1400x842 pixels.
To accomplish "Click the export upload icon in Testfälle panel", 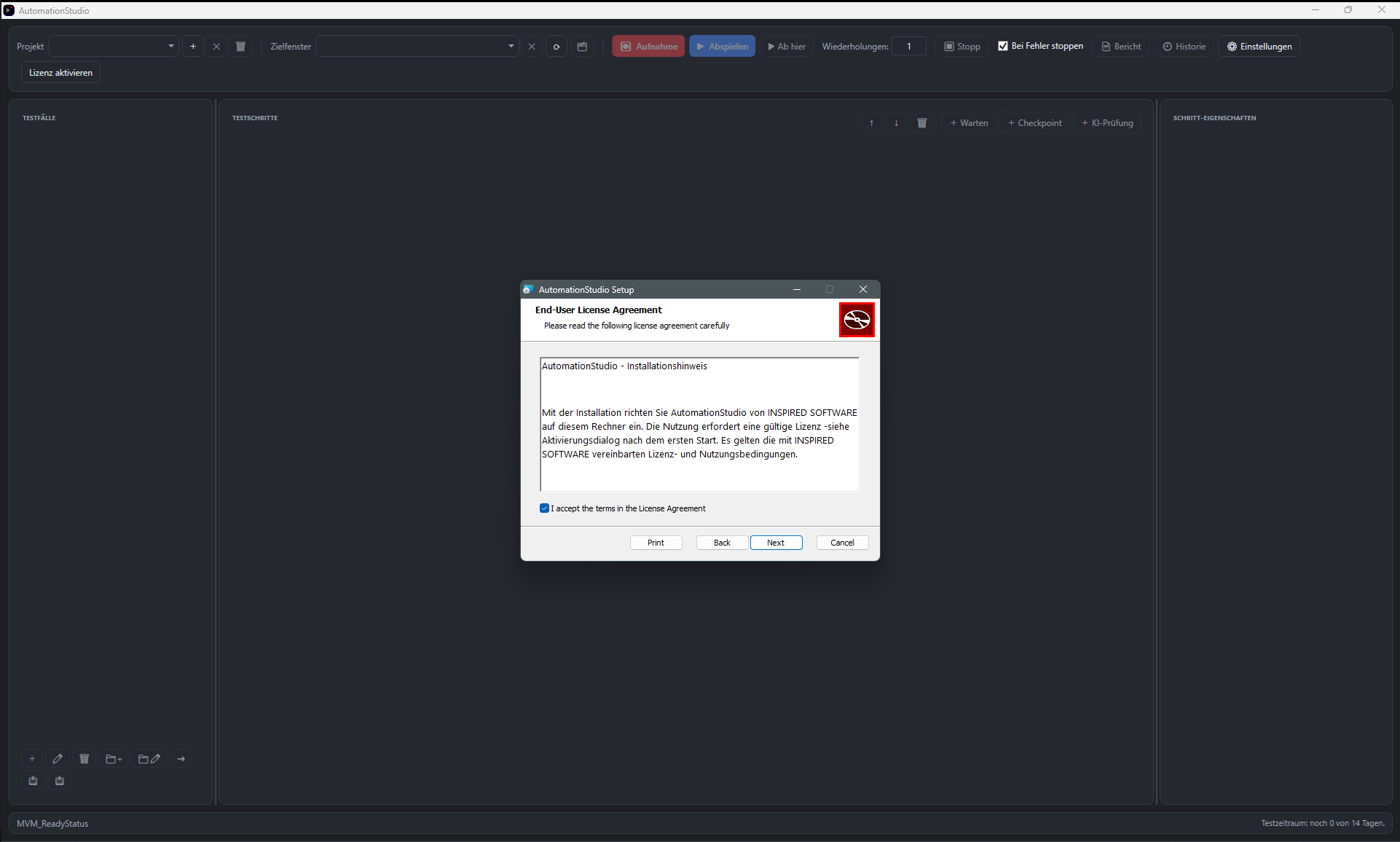I will click(x=33, y=781).
